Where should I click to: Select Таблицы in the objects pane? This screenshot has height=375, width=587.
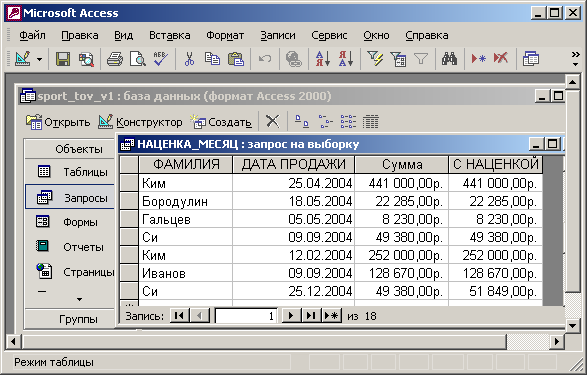point(70,172)
